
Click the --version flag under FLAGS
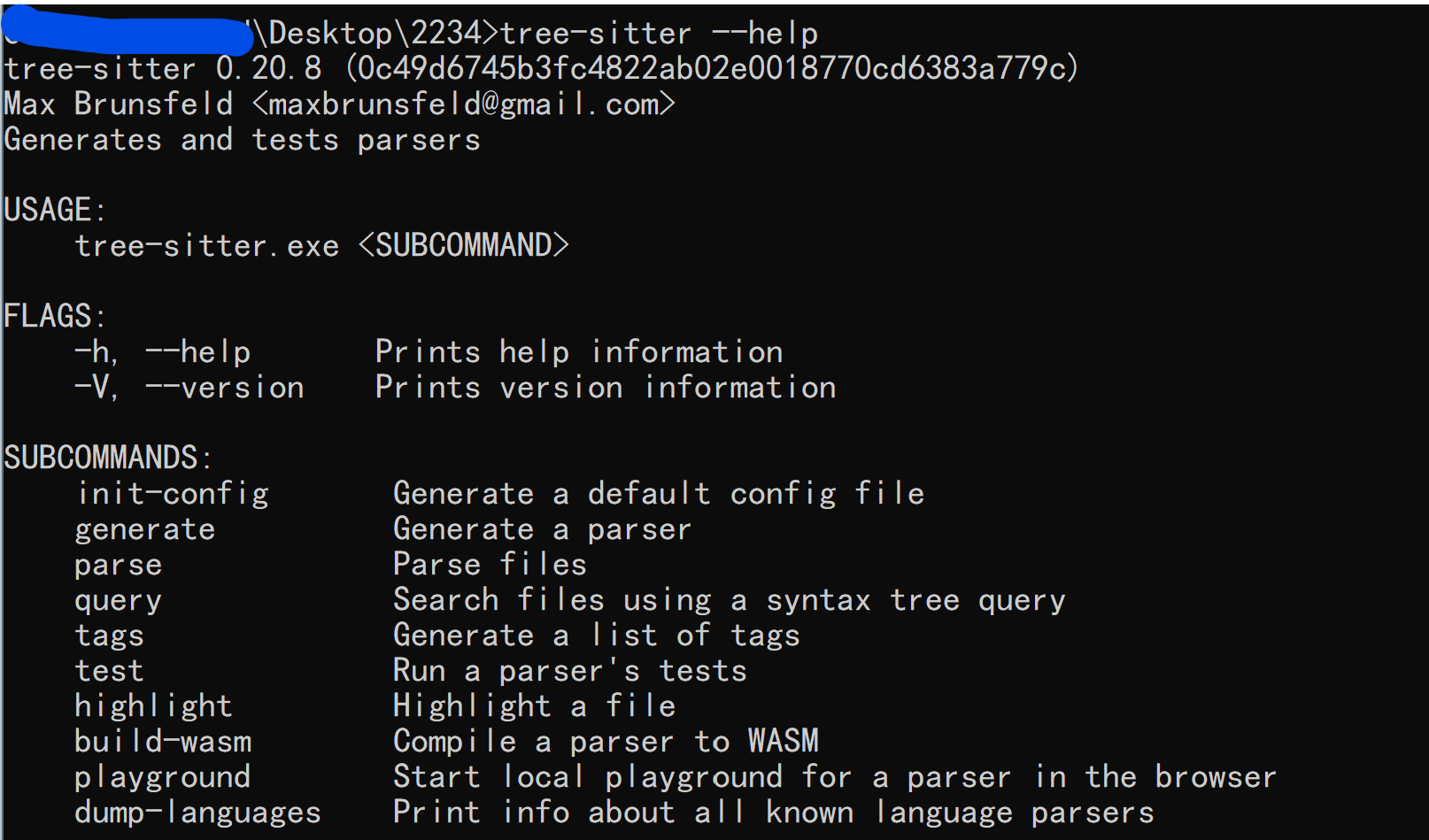click(x=225, y=388)
